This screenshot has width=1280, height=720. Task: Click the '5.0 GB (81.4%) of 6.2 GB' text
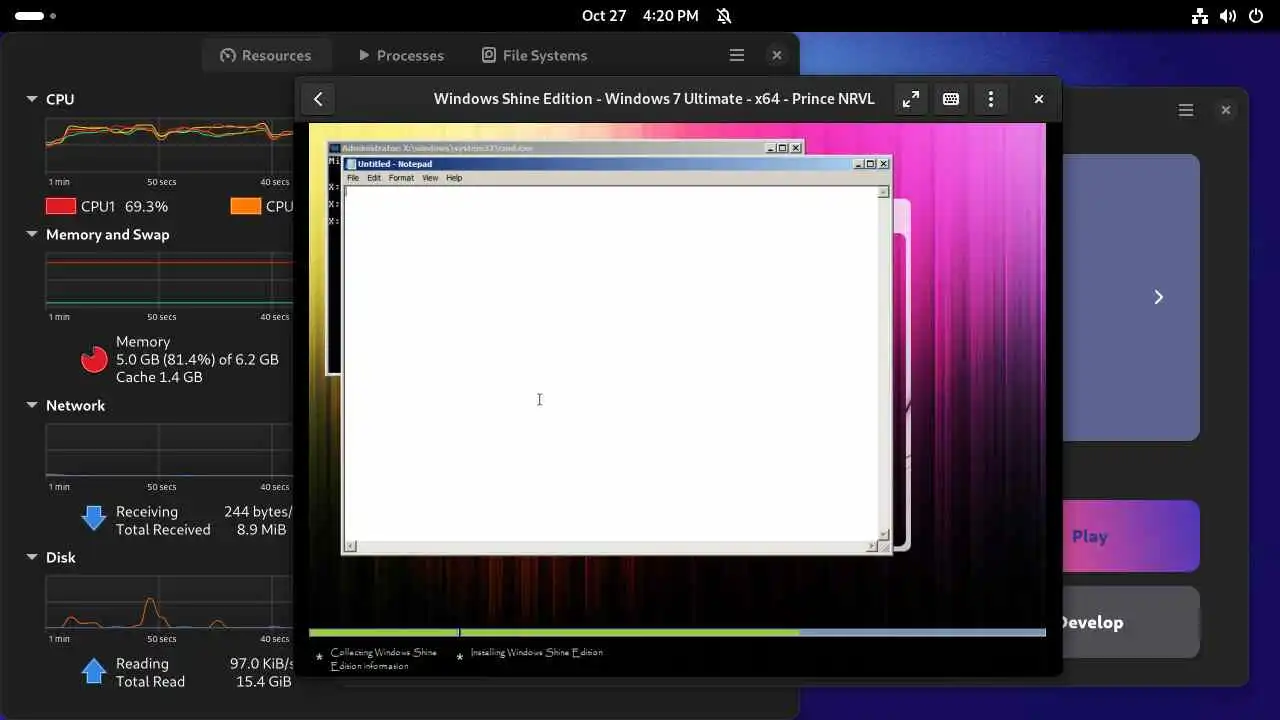pyautogui.click(x=197, y=359)
